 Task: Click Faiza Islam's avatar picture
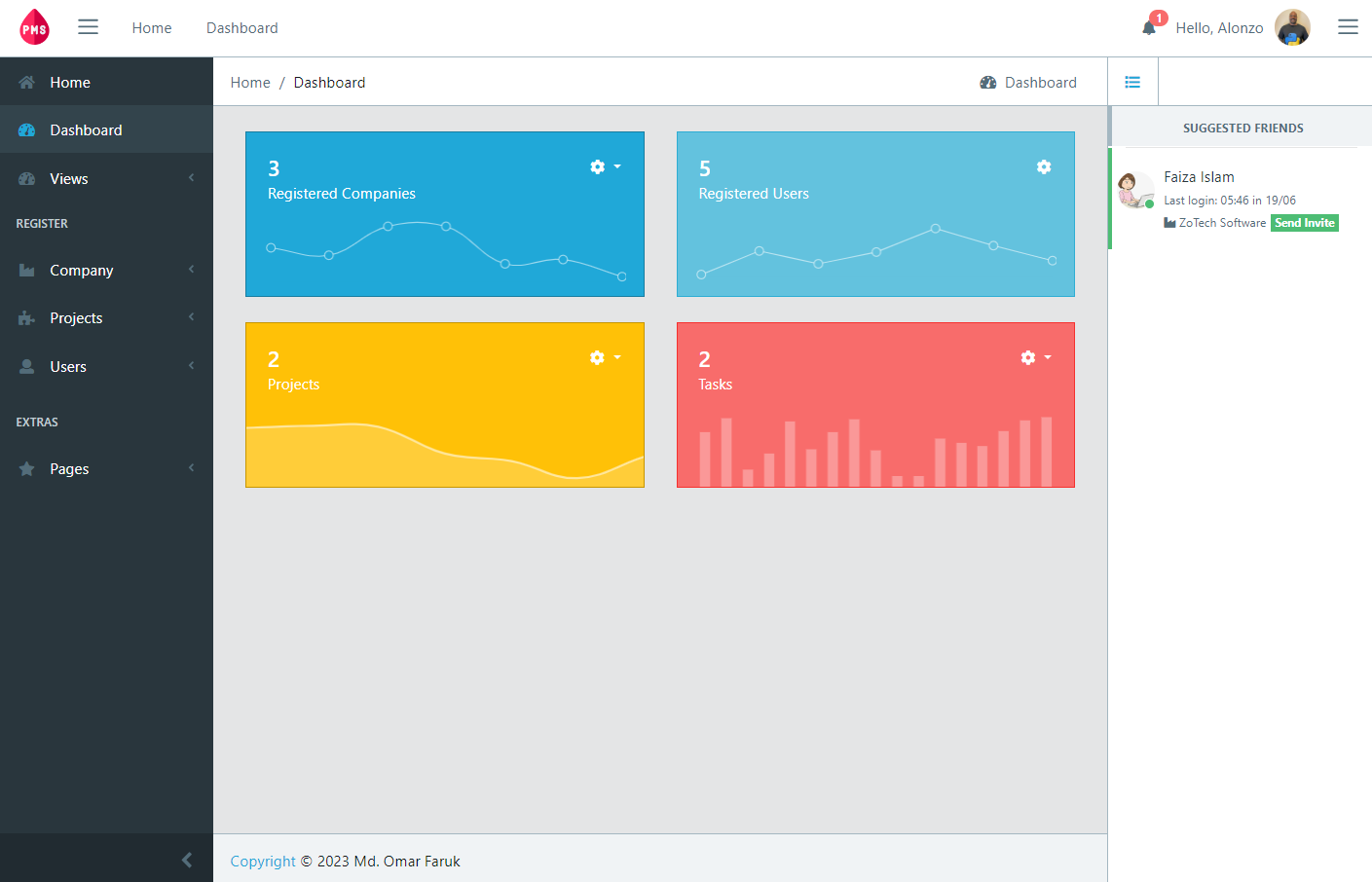tap(1135, 190)
